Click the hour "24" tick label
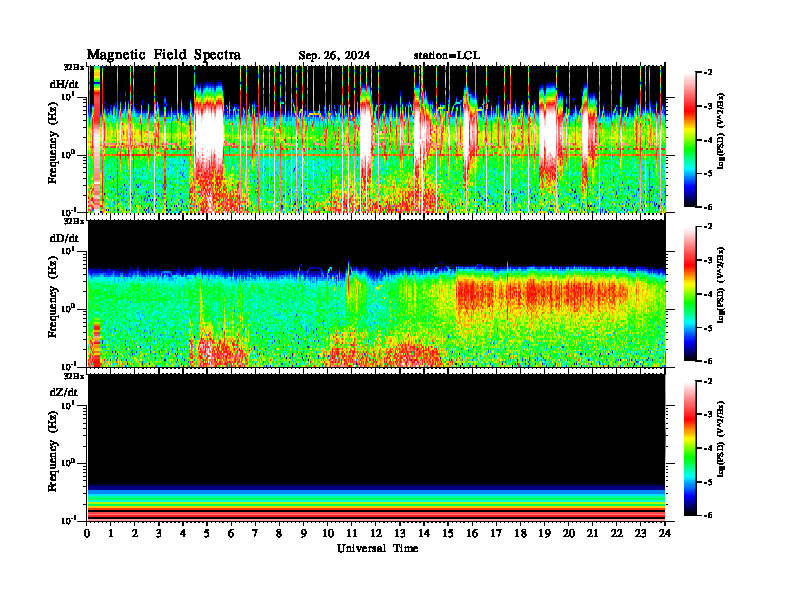The height and width of the screenshot is (612, 792). [665, 533]
